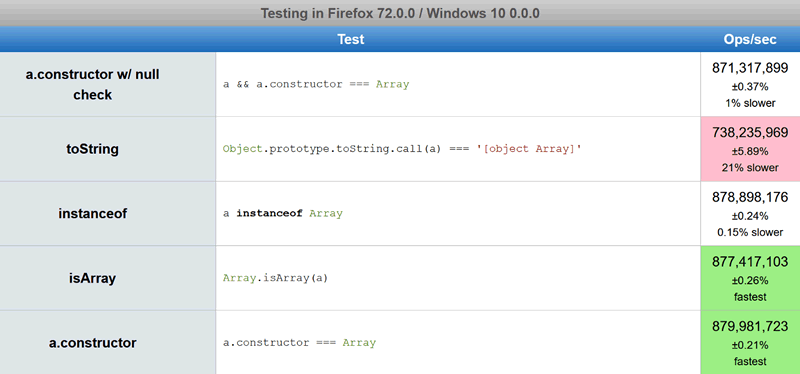Click the 'a instanceof Array' code snippet
Screen dimensions: 800x374
tap(283, 213)
